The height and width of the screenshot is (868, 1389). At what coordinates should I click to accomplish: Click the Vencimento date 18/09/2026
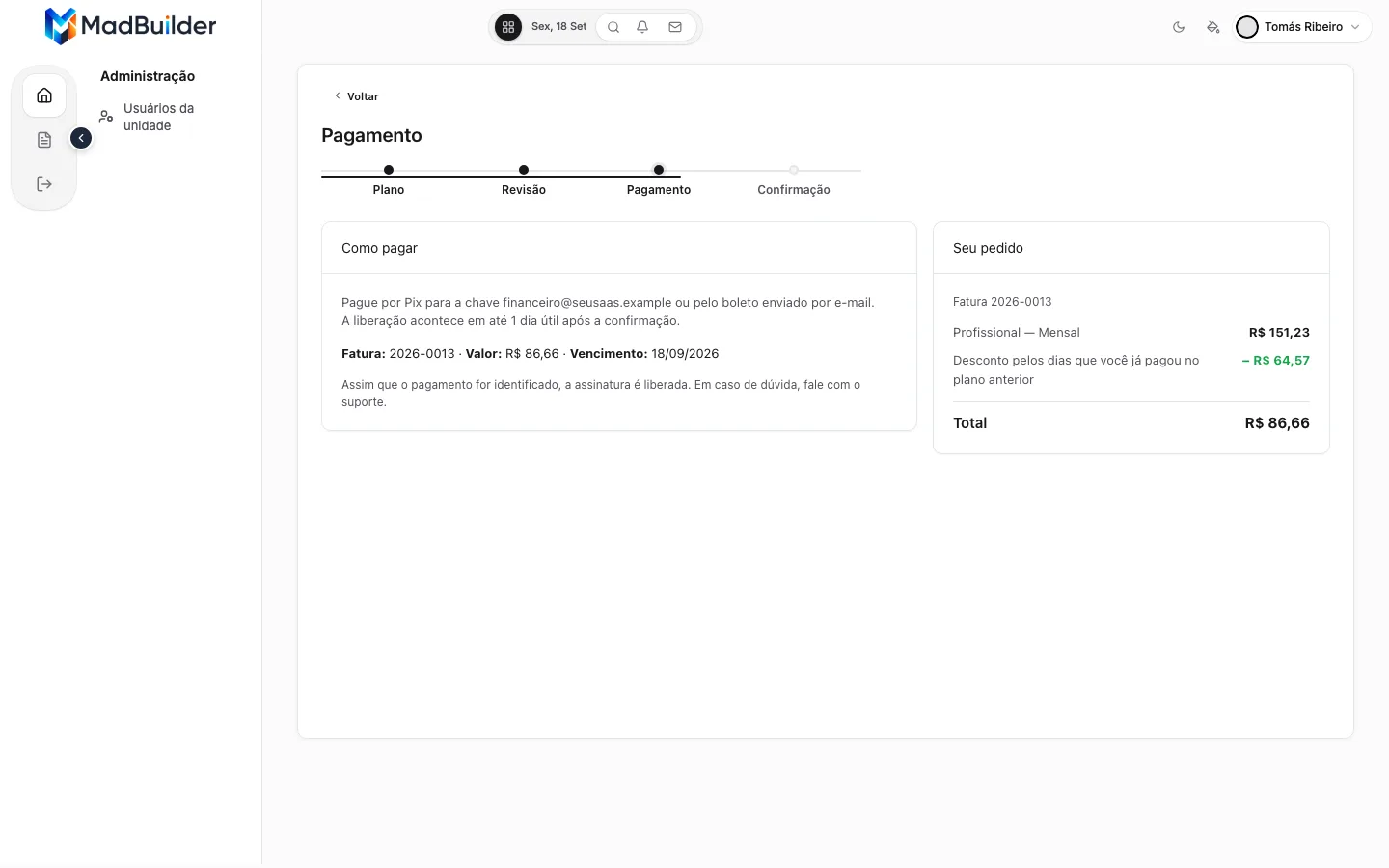[685, 354]
